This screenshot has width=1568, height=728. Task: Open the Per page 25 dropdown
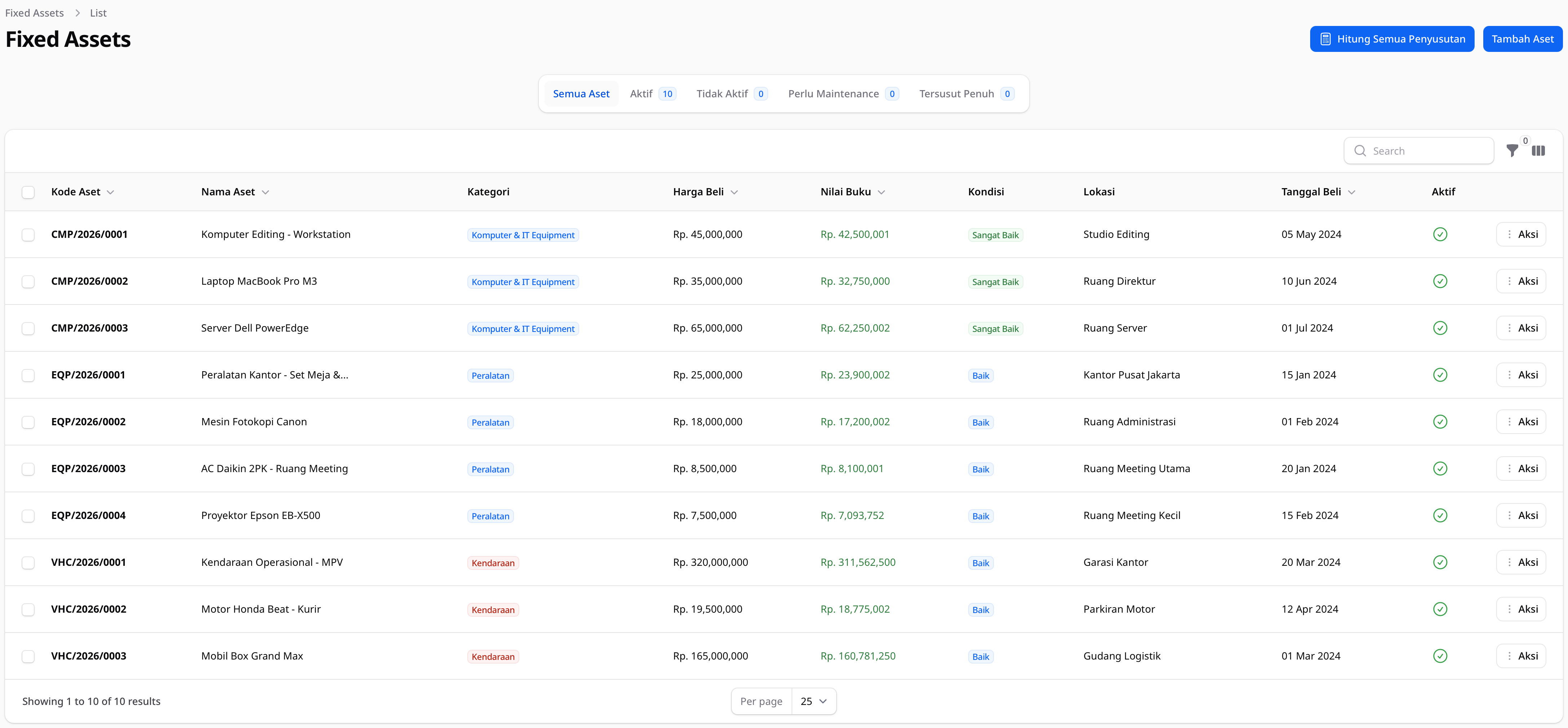[813, 701]
